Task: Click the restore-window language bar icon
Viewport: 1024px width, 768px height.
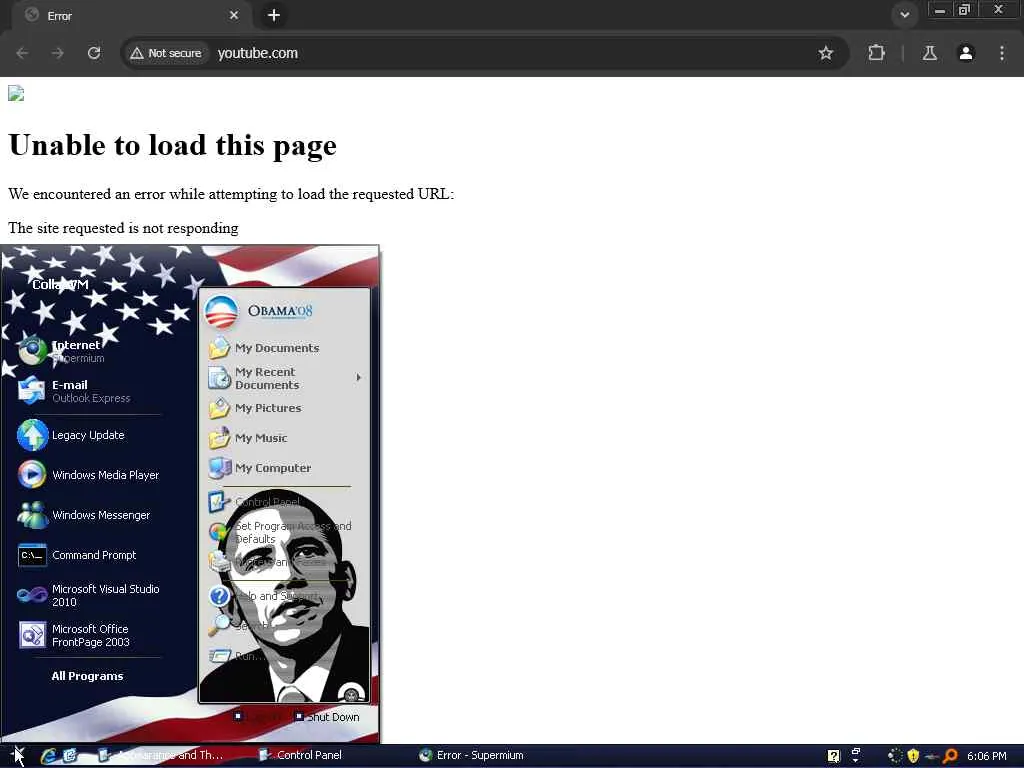Action: [856, 752]
